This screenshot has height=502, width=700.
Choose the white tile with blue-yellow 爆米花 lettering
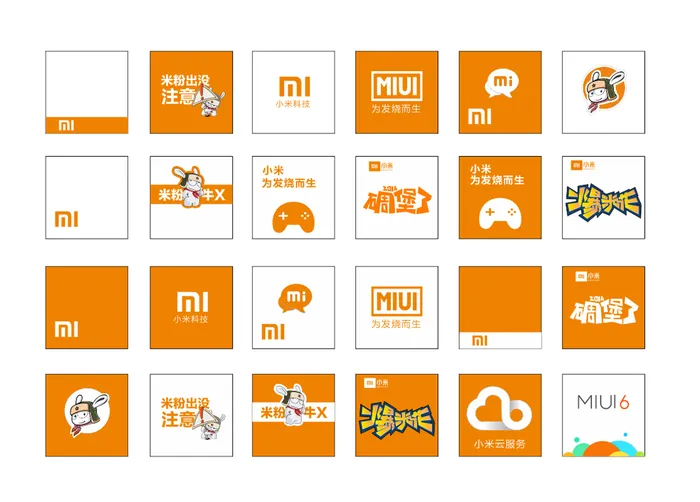(603, 197)
